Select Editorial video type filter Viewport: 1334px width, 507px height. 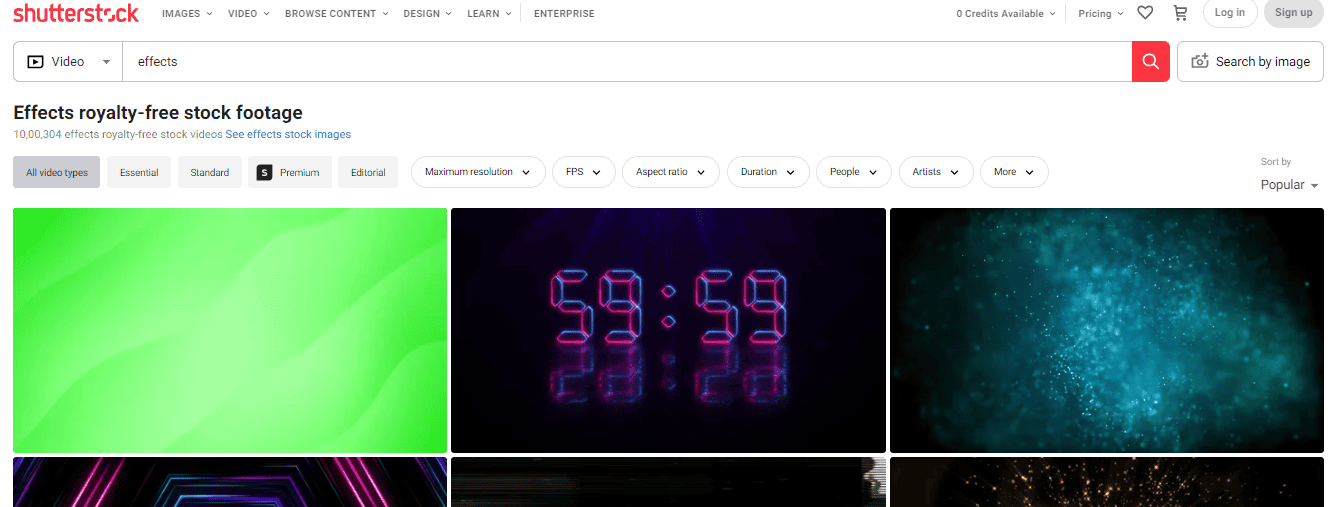pyautogui.click(x=368, y=172)
